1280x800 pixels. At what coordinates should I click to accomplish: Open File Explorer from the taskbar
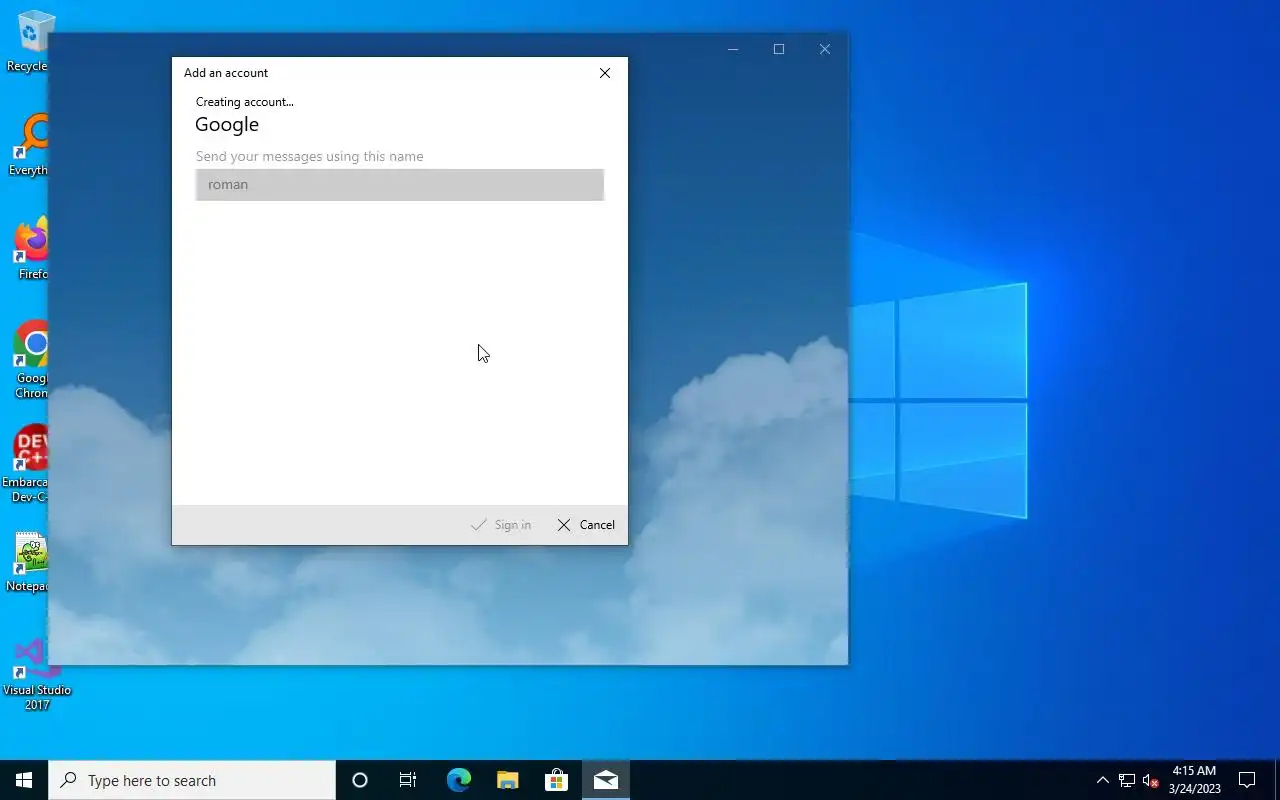click(x=507, y=780)
